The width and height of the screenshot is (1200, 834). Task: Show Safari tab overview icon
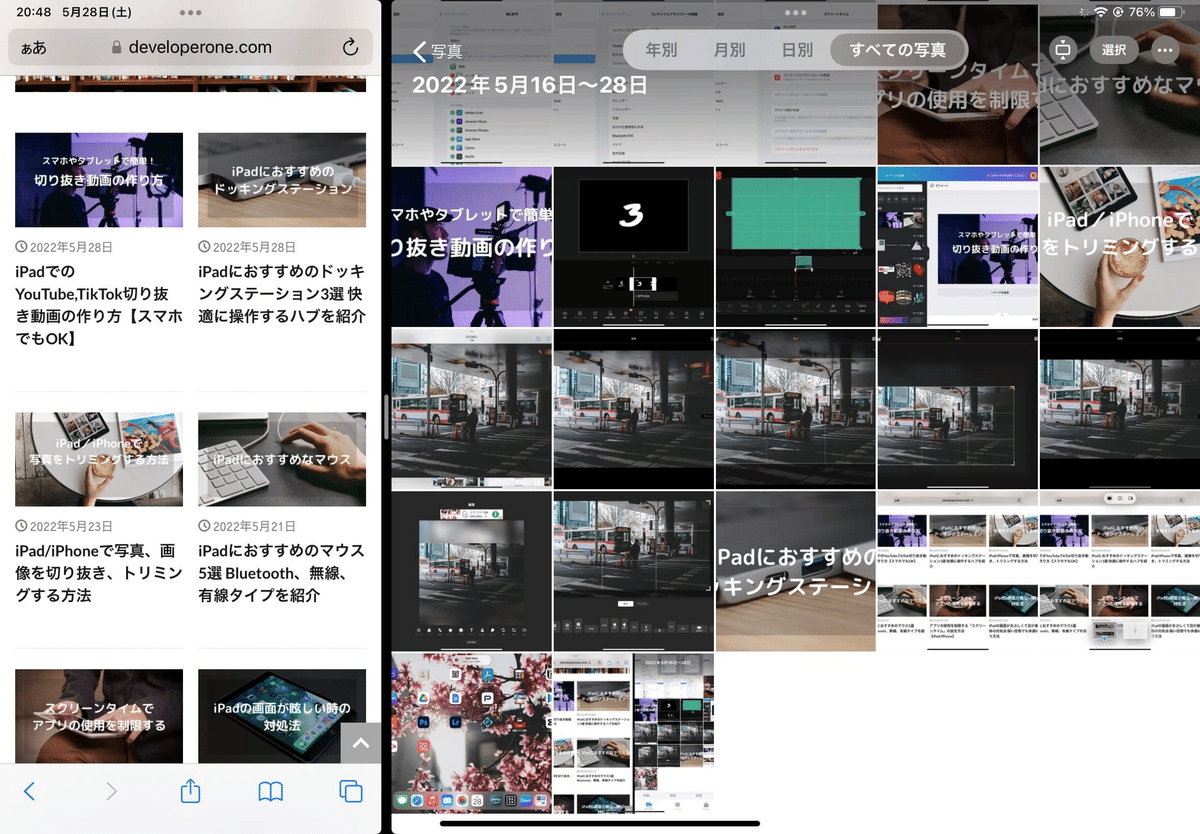pos(350,791)
